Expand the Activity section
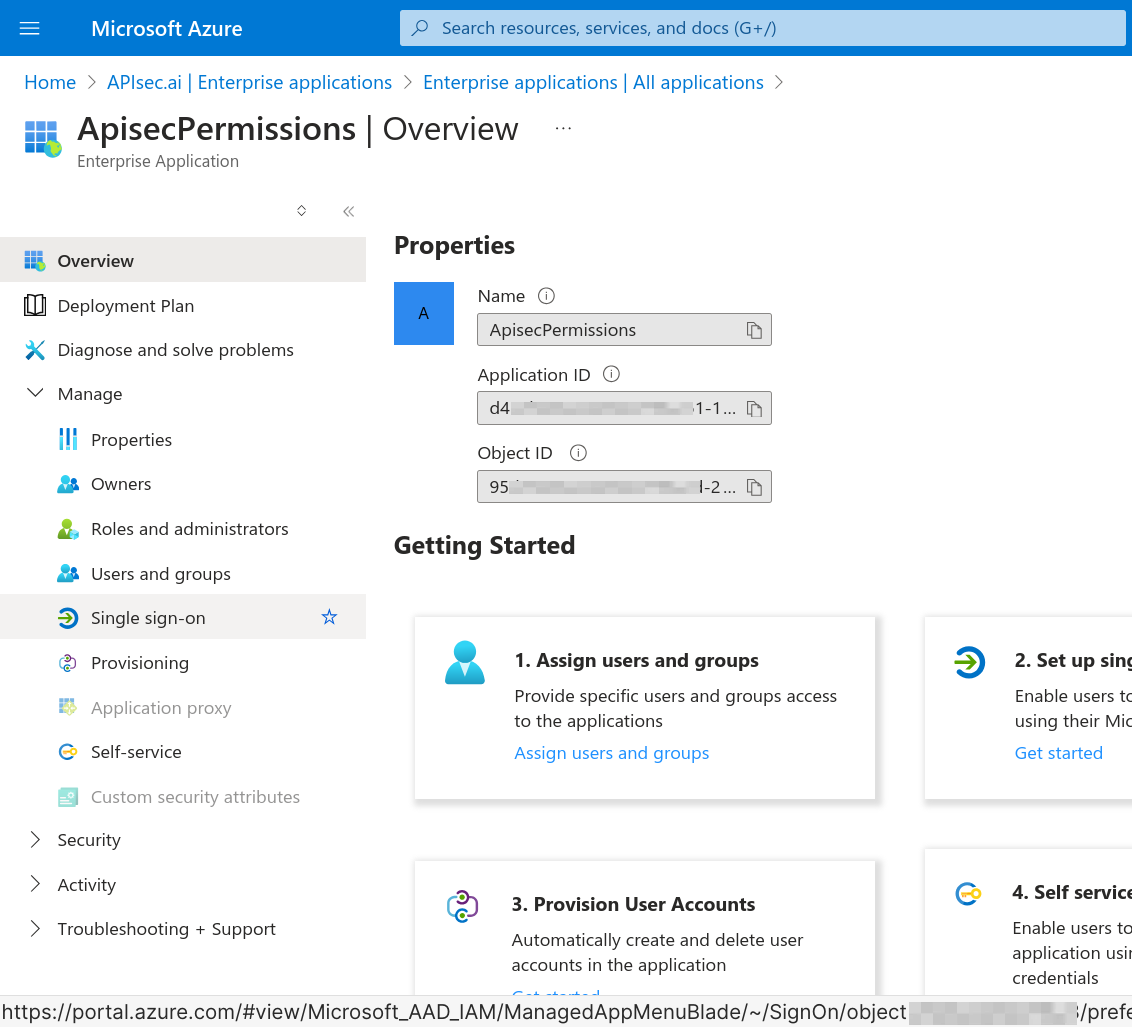Viewport: 1132px width, 1027px height. coord(35,884)
